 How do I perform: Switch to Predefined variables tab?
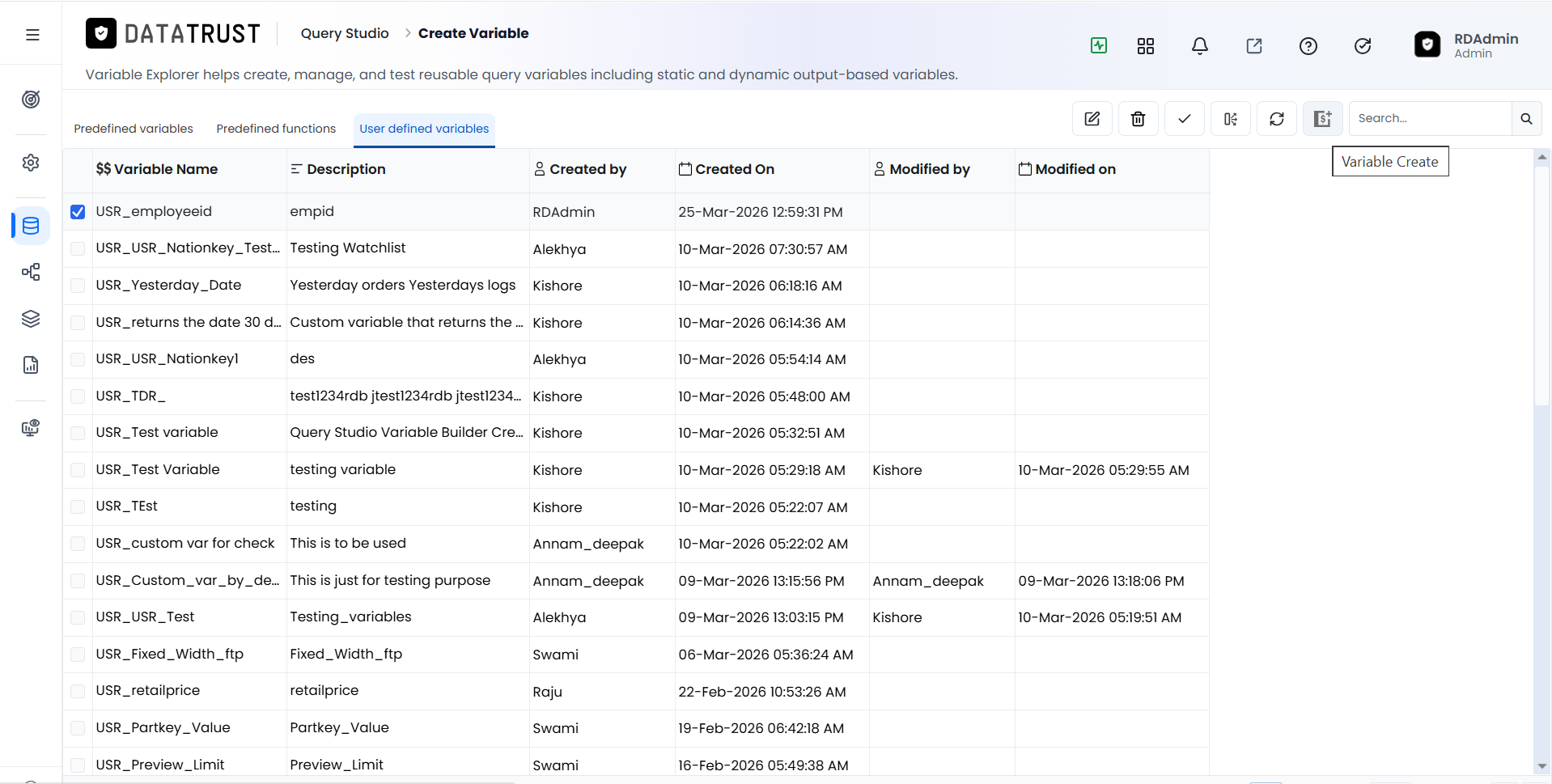[x=134, y=129]
